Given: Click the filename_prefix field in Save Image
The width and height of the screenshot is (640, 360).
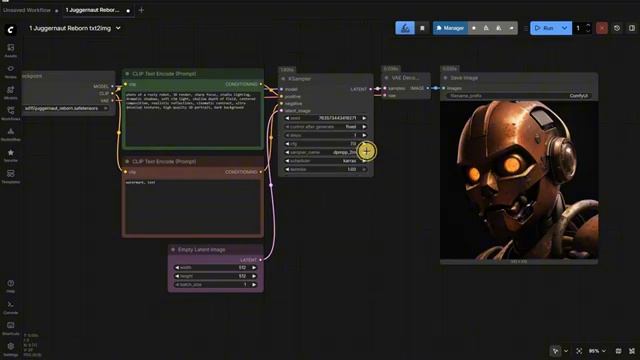Looking at the screenshot, I should 519,96.
